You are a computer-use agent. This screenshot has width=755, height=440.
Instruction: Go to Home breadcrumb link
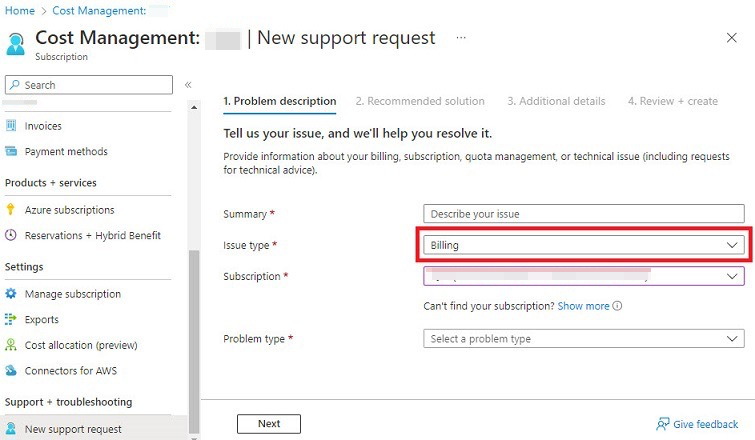[20, 10]
